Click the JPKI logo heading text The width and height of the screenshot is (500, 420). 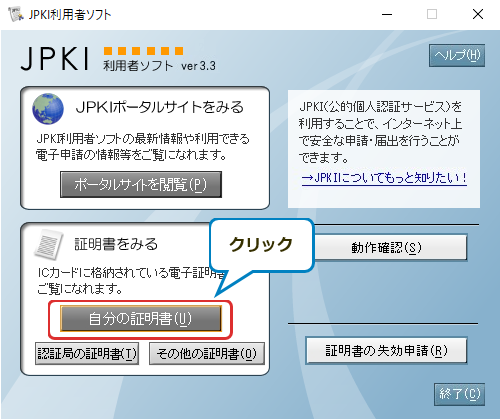pos(55,59)
